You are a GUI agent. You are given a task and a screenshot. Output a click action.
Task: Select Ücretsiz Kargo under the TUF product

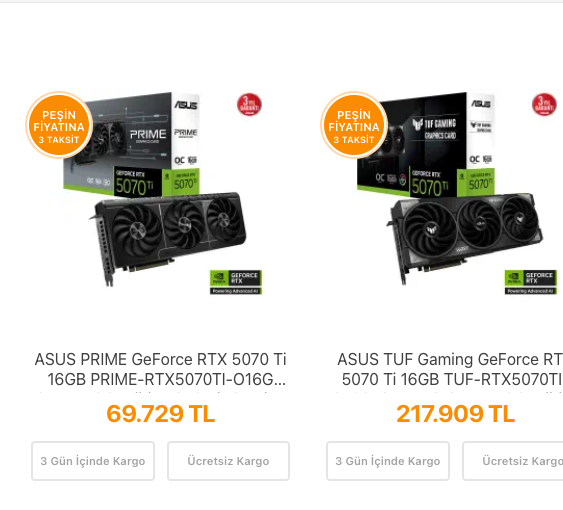(513, 461)
